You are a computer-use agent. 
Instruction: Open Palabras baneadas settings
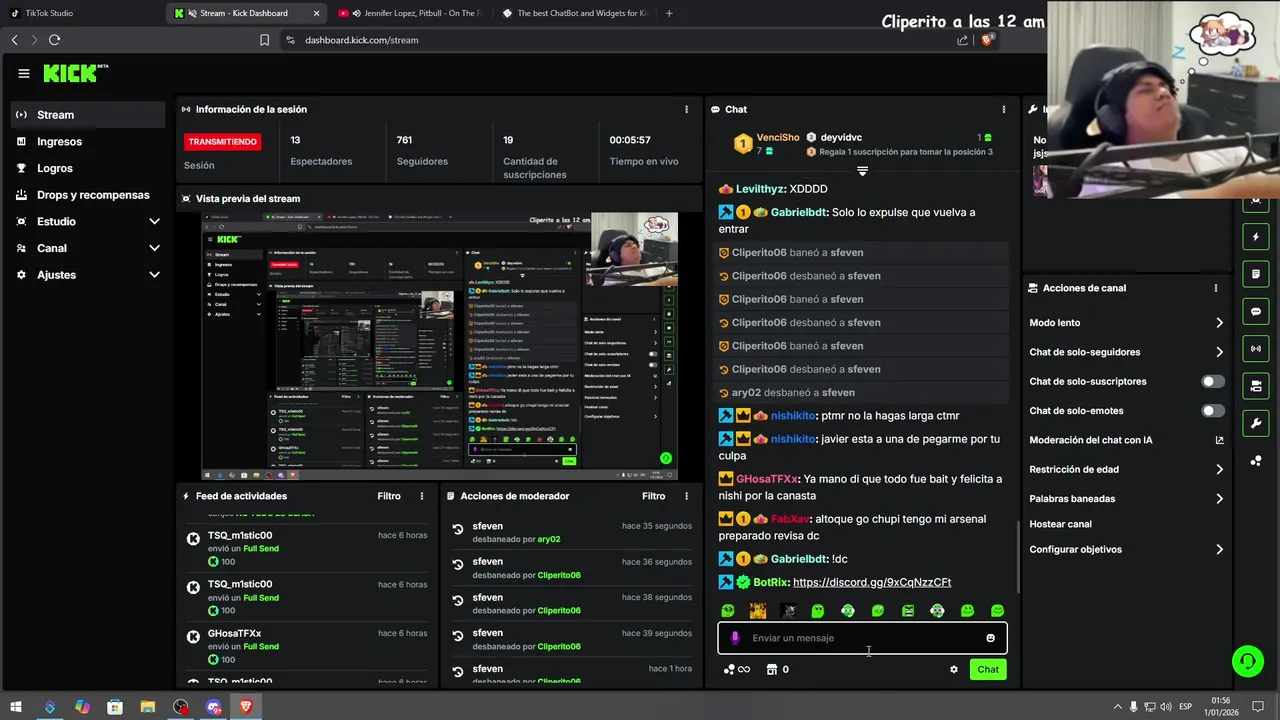click(x=1126, y=498)
